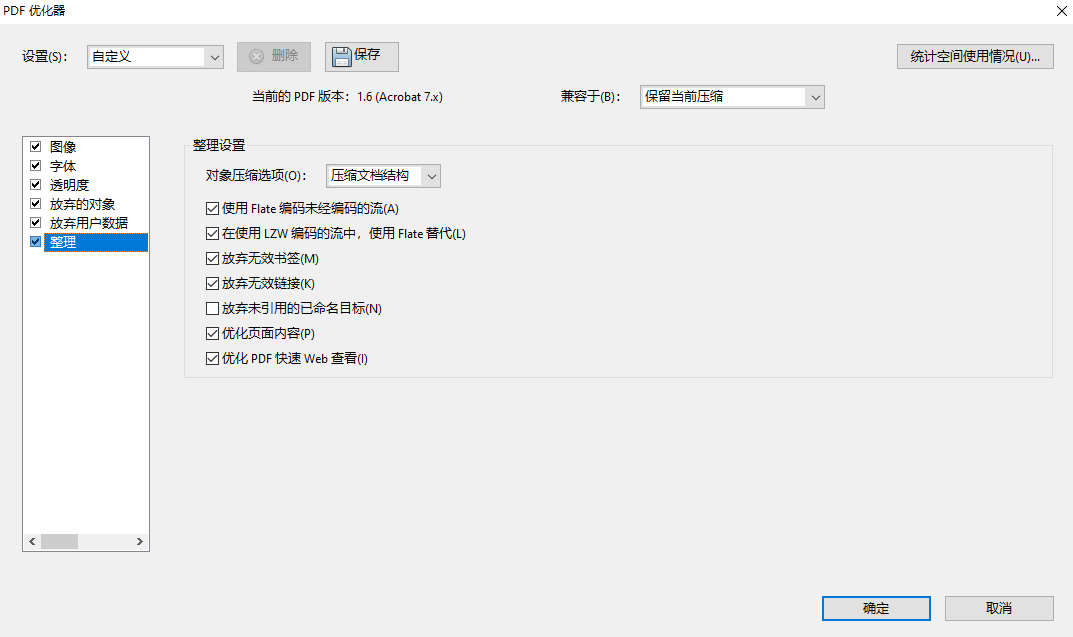Uncheck 优化 PDF 快速 Web 查看
The height and width of the screenshot is (637, 1073).
(x=213, y=358)
